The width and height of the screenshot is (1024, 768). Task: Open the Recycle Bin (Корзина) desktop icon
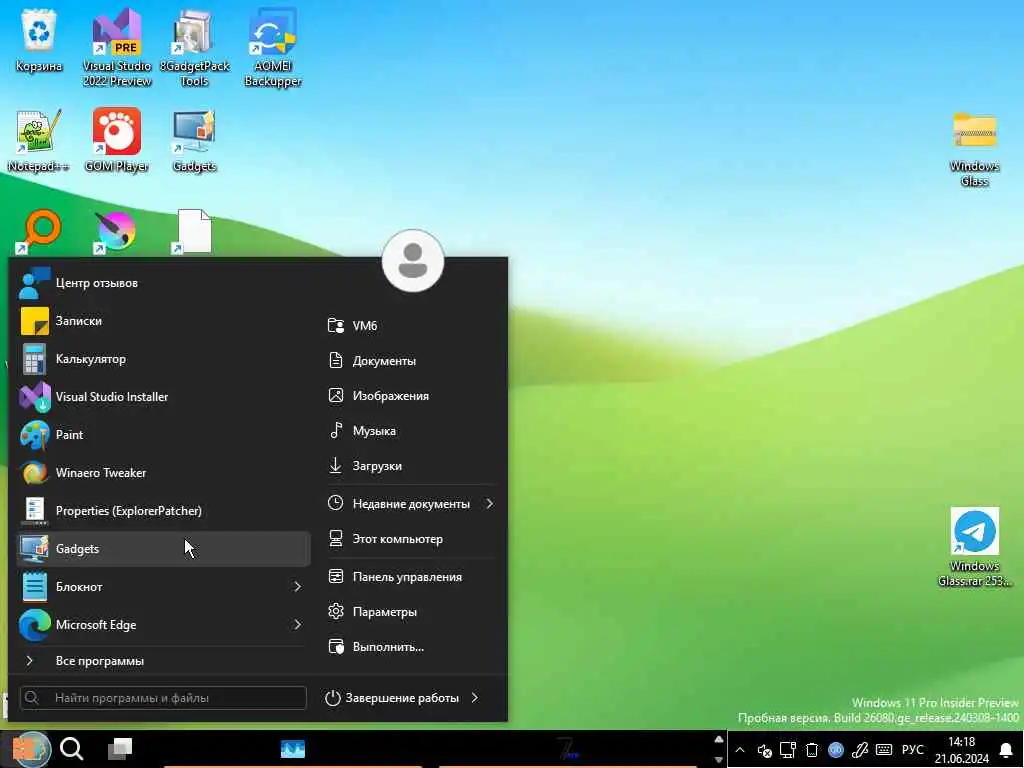pyautogui.click(x=39, y=41)
